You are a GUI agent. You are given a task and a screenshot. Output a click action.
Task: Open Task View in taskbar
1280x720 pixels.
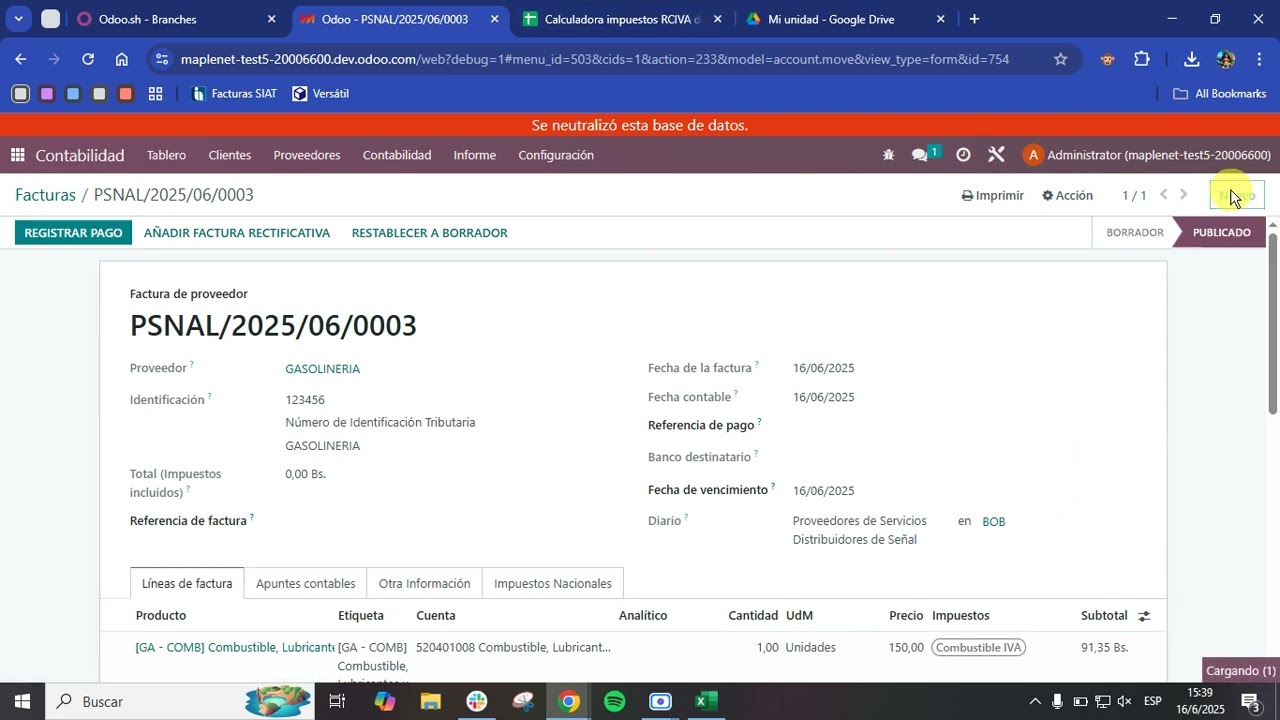point(337,701)
